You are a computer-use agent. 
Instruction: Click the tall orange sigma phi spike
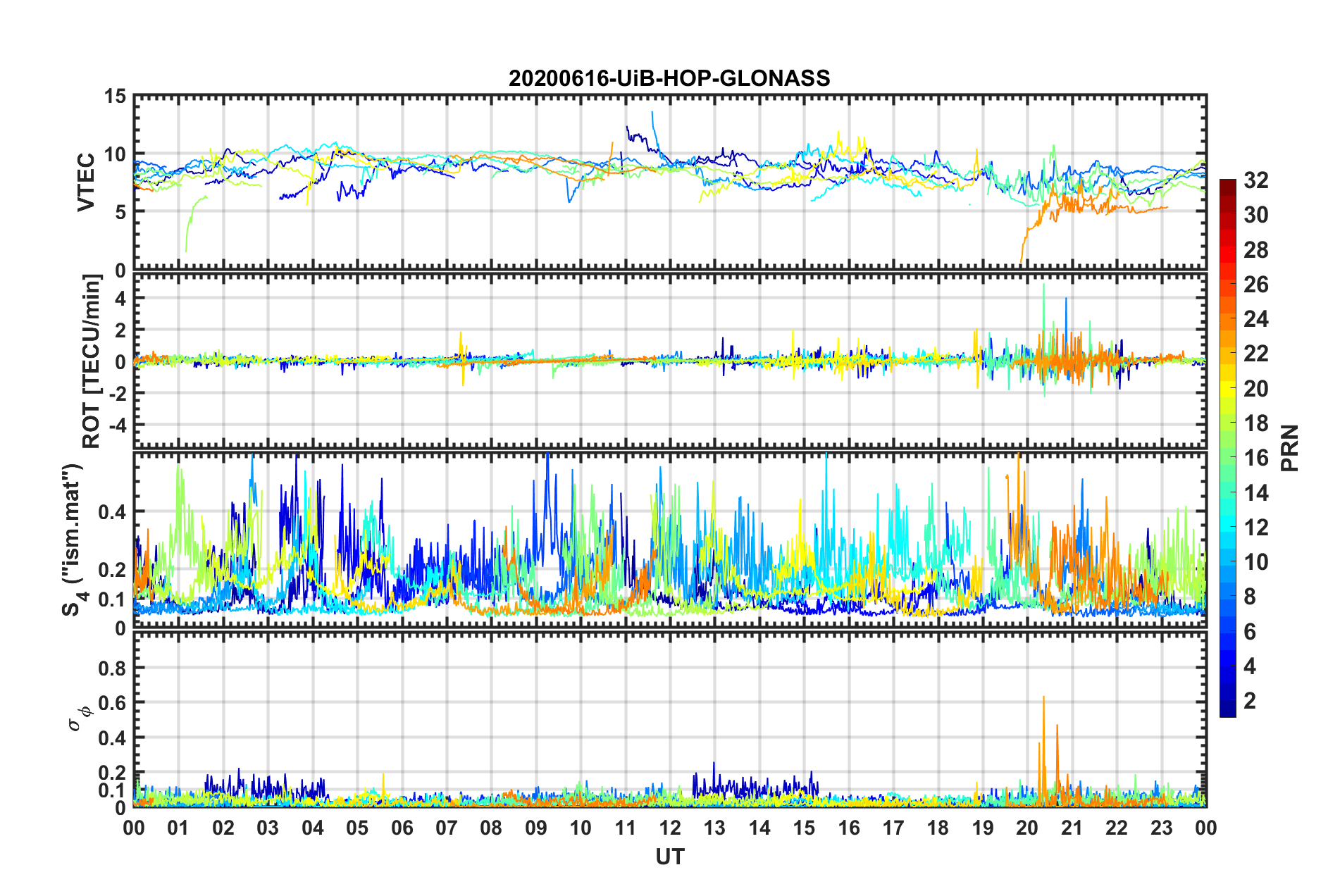[x=1043, y=747]
